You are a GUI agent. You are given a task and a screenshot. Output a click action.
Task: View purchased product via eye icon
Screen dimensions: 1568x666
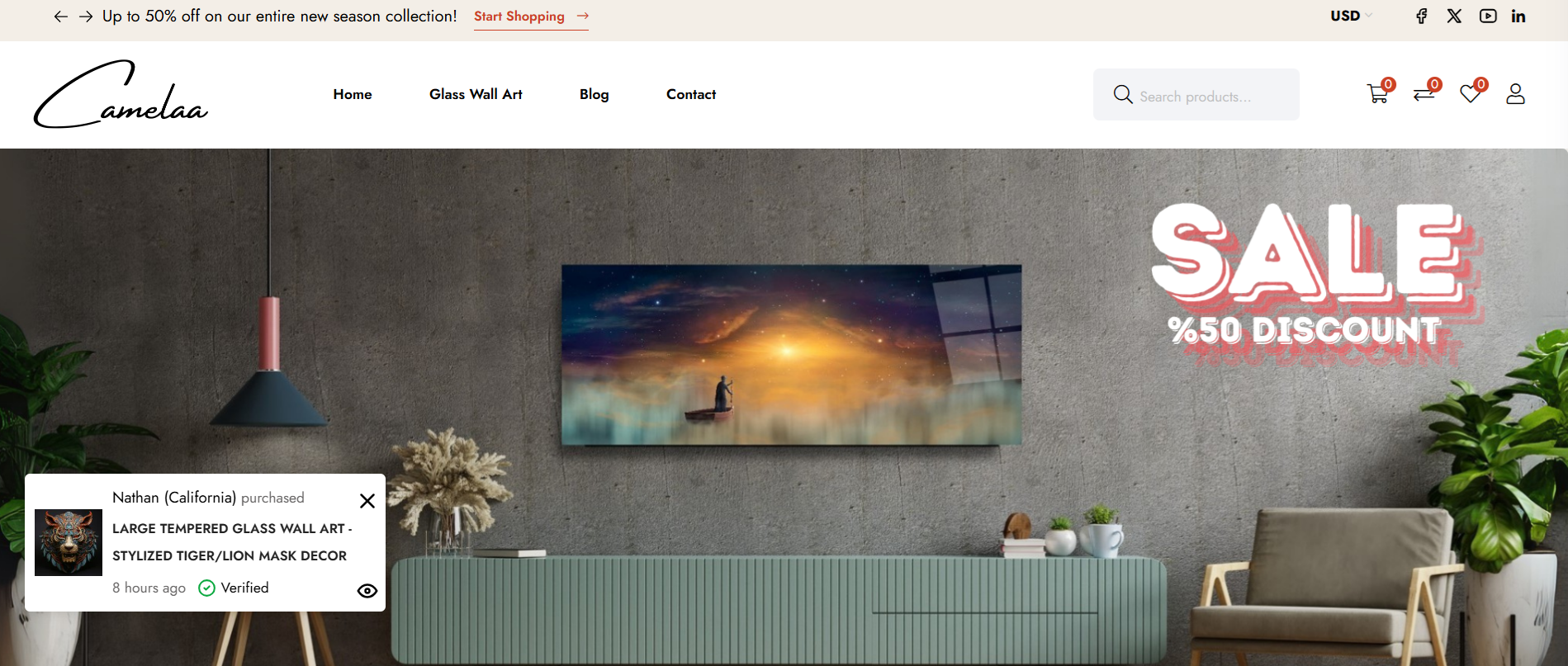tap(367, 591)
